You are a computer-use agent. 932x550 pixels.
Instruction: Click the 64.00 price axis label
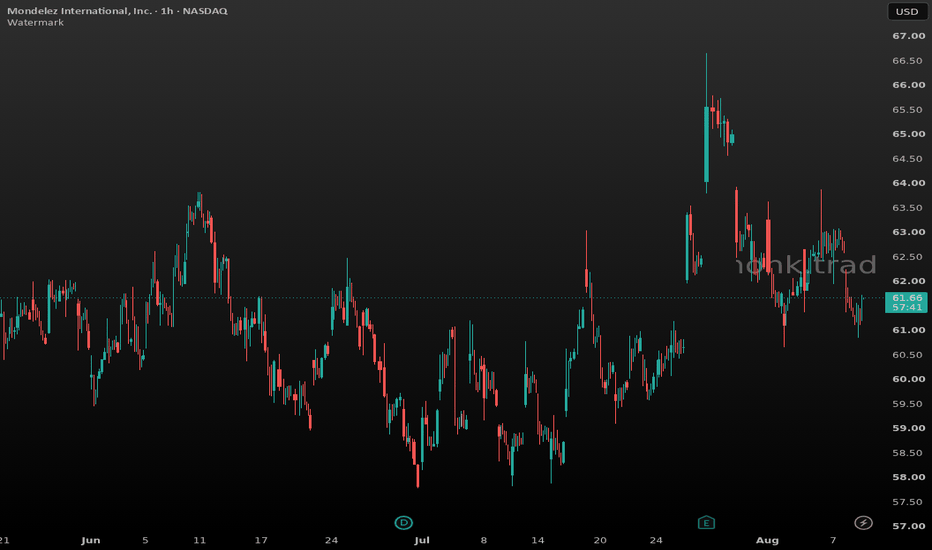(x=908, y=183)
